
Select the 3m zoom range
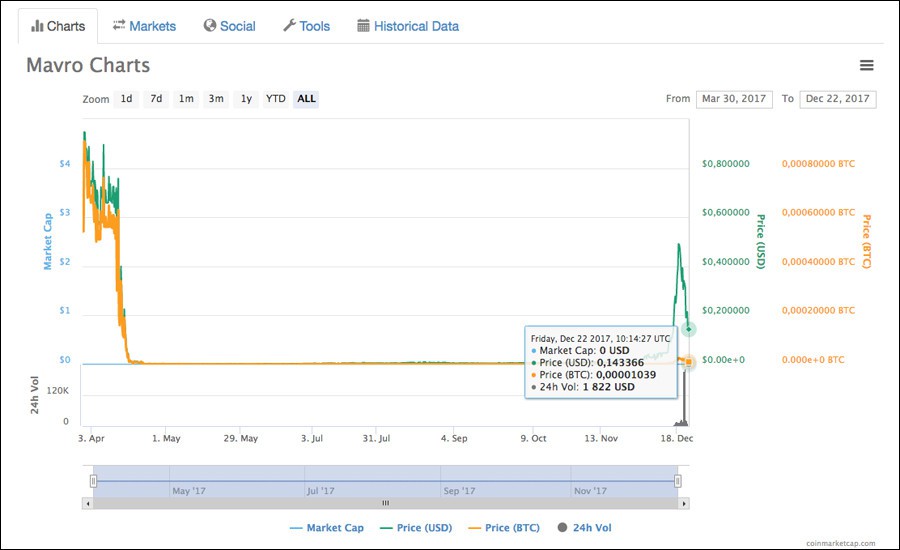216,99
